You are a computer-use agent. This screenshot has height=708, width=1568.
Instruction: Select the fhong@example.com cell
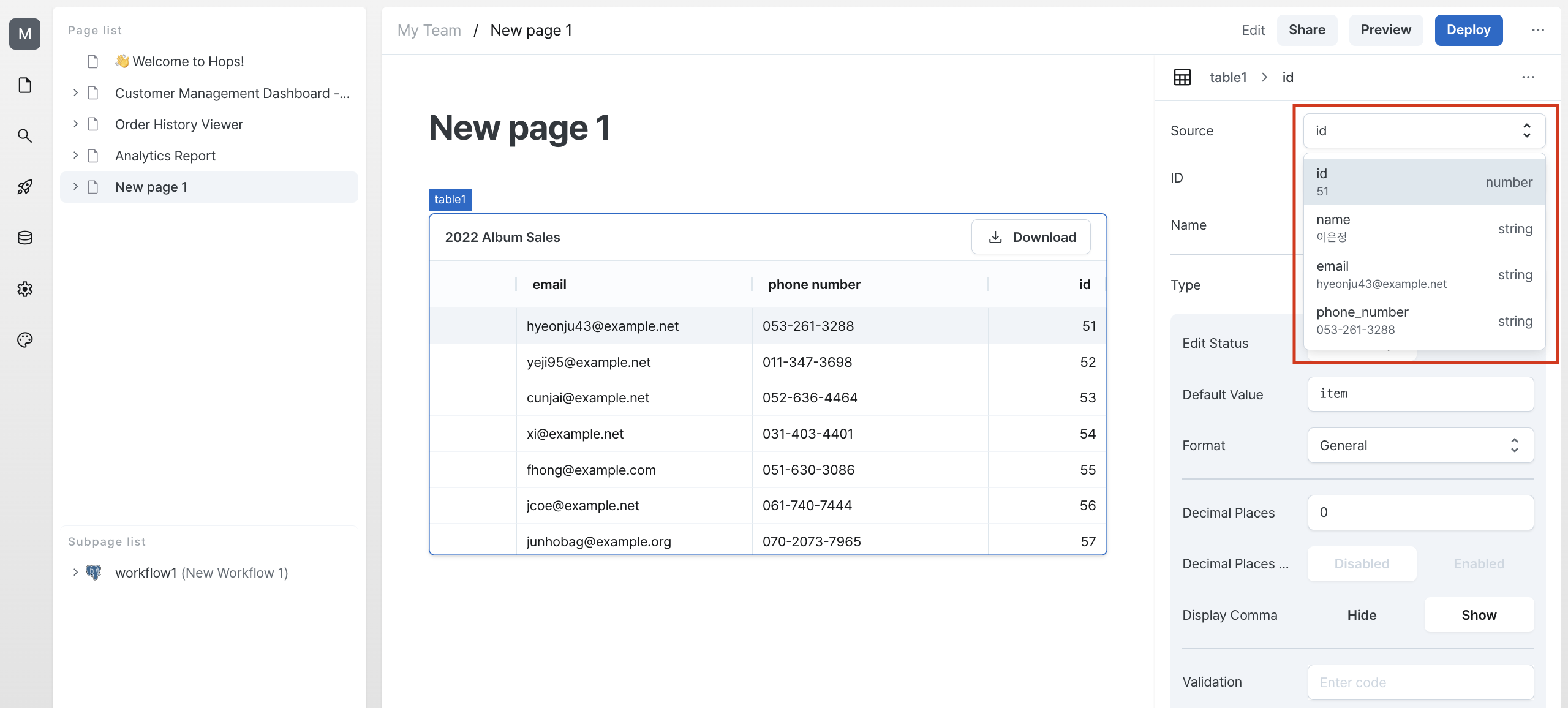634,470
